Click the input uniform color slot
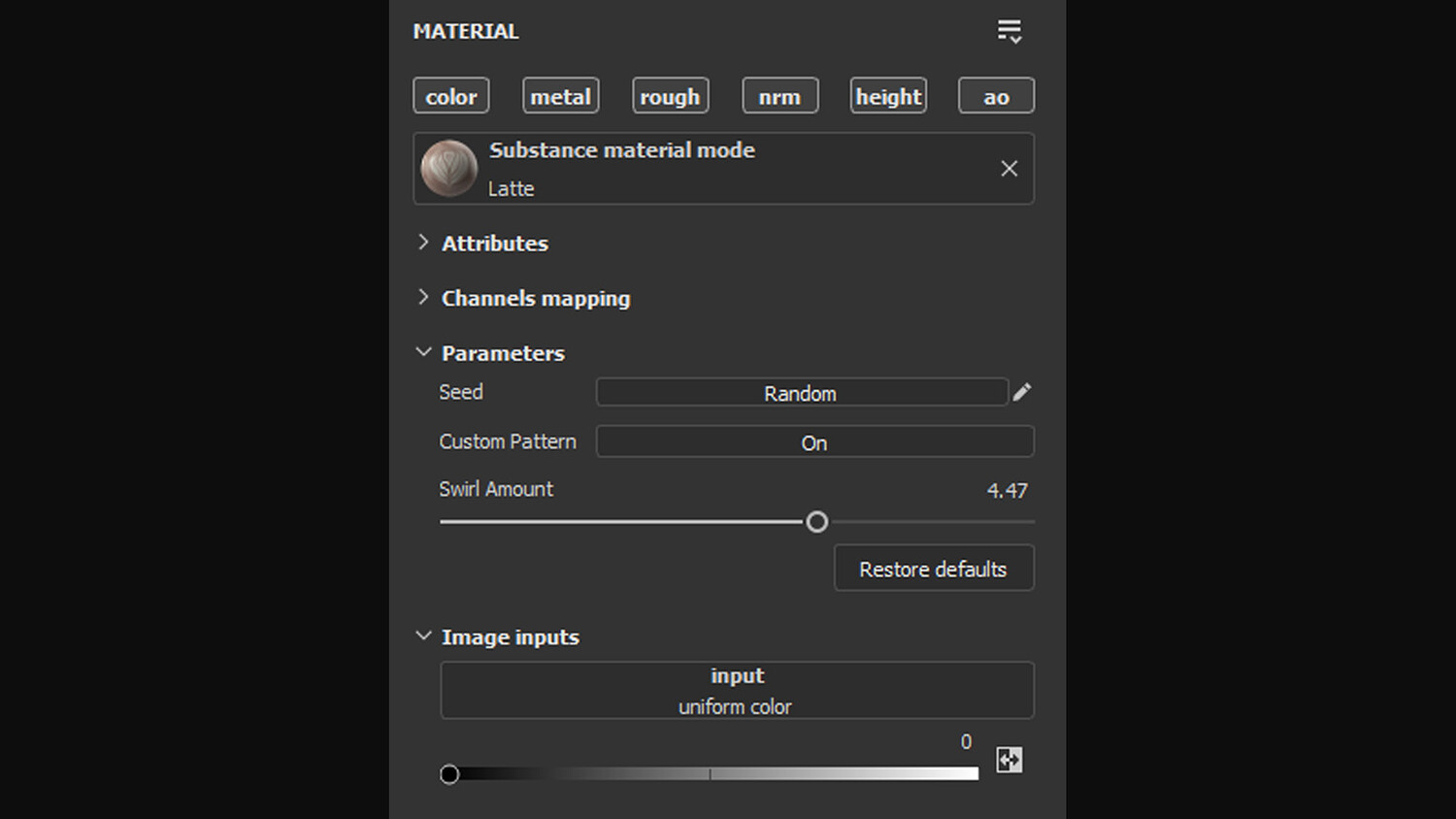This screenshot has width=1456, height=819. pos(737,690)
